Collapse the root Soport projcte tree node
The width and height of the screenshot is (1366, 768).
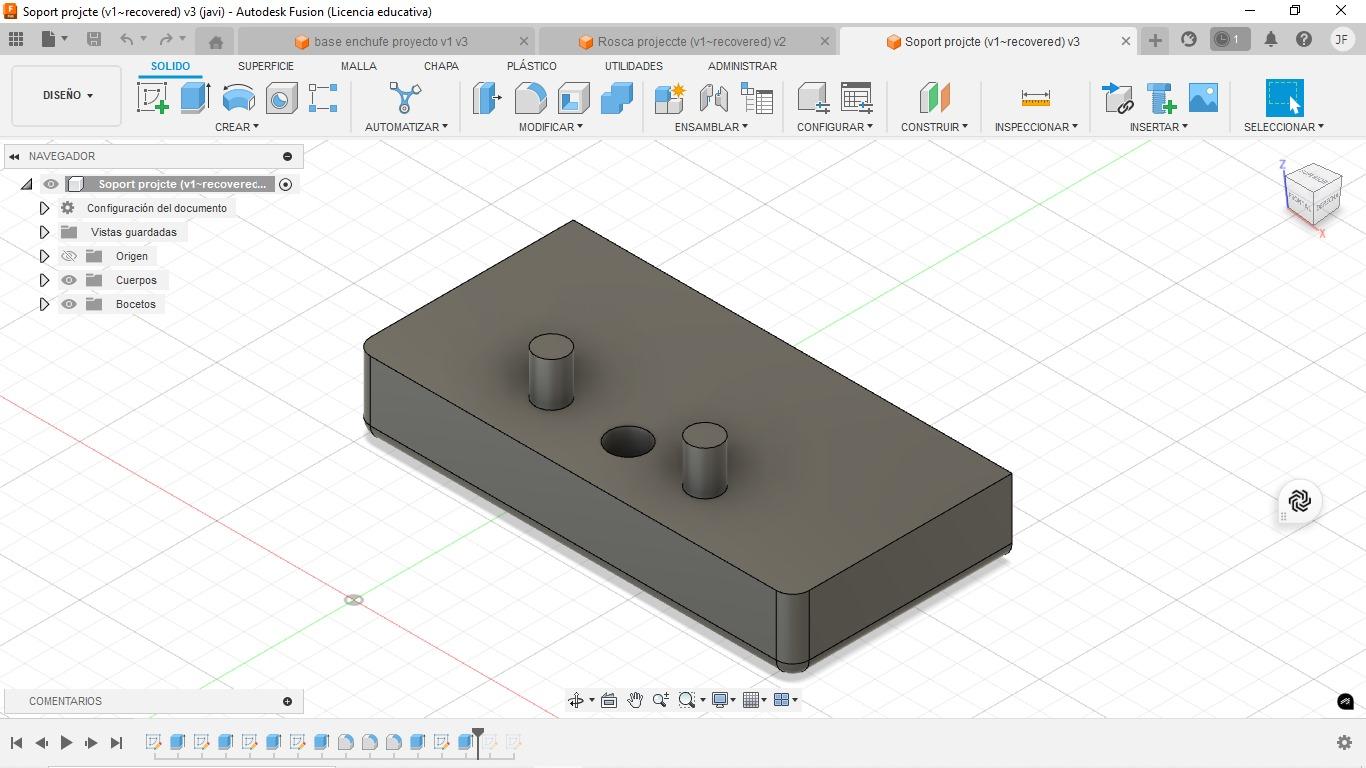pyautogui.click(x=27, y=184)
